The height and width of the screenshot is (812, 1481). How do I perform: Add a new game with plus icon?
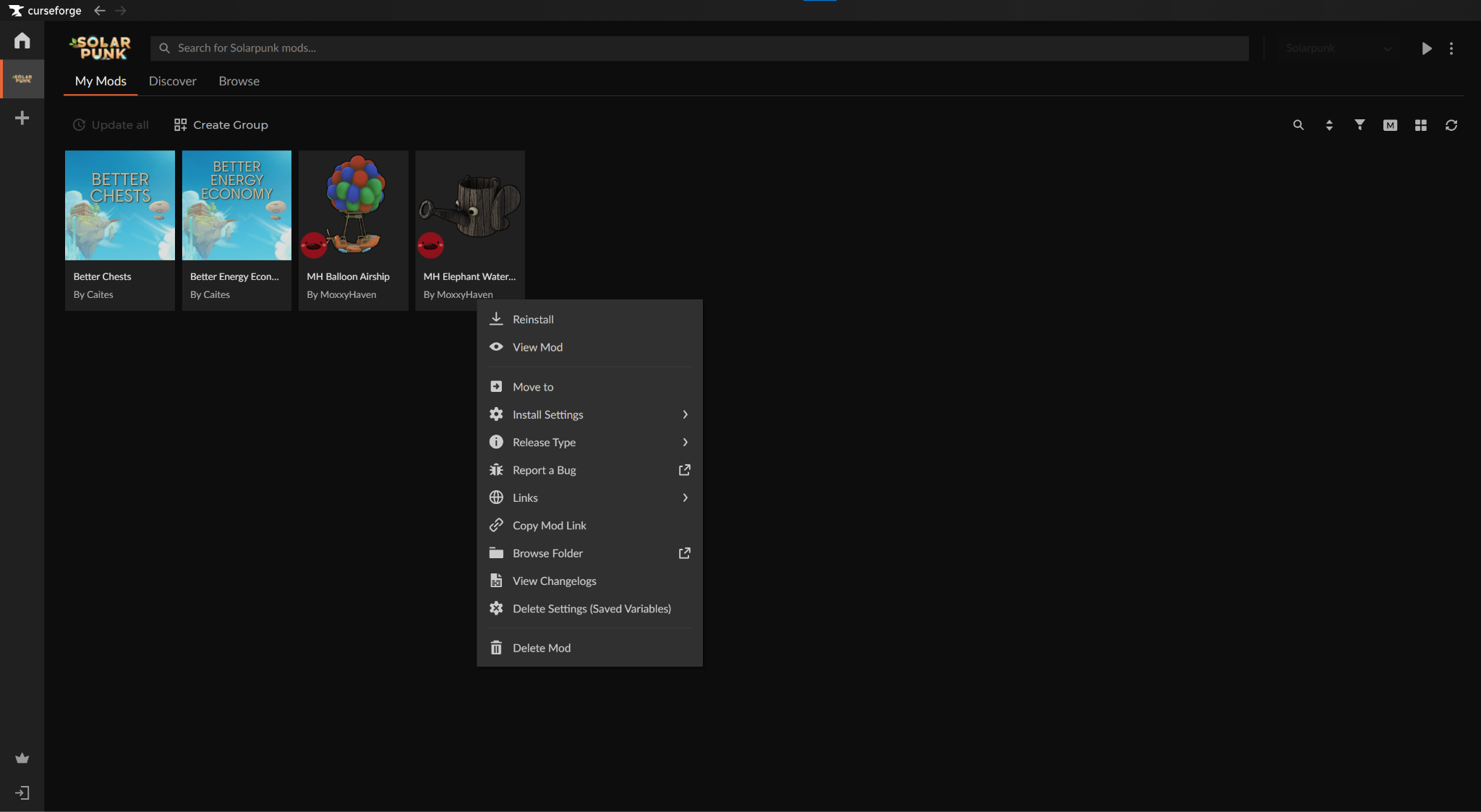pos(22,118)
